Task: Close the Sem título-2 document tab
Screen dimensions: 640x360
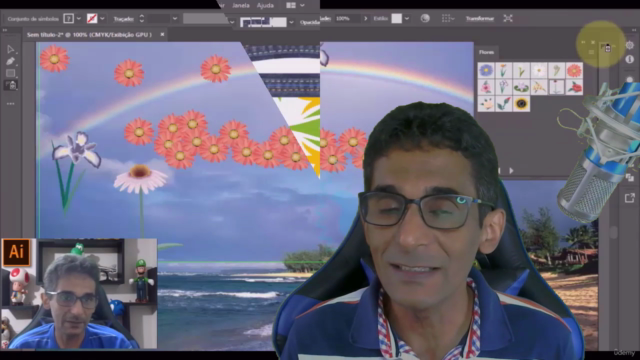Action: pyautogui.click(x=162, y=35)
